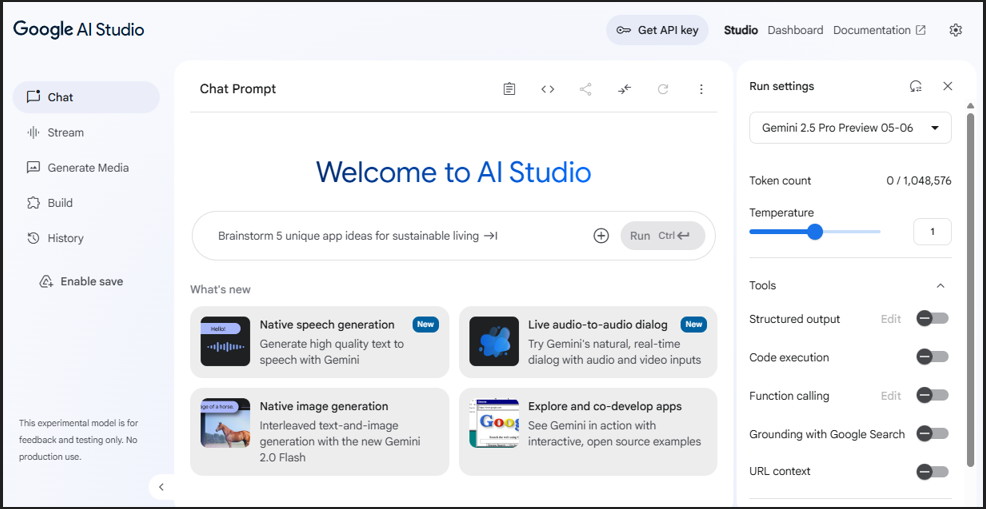Open the Explore and co-develop apps card
Image resolution: width=986 pixels, height=509 pixels.
point(588,432)
